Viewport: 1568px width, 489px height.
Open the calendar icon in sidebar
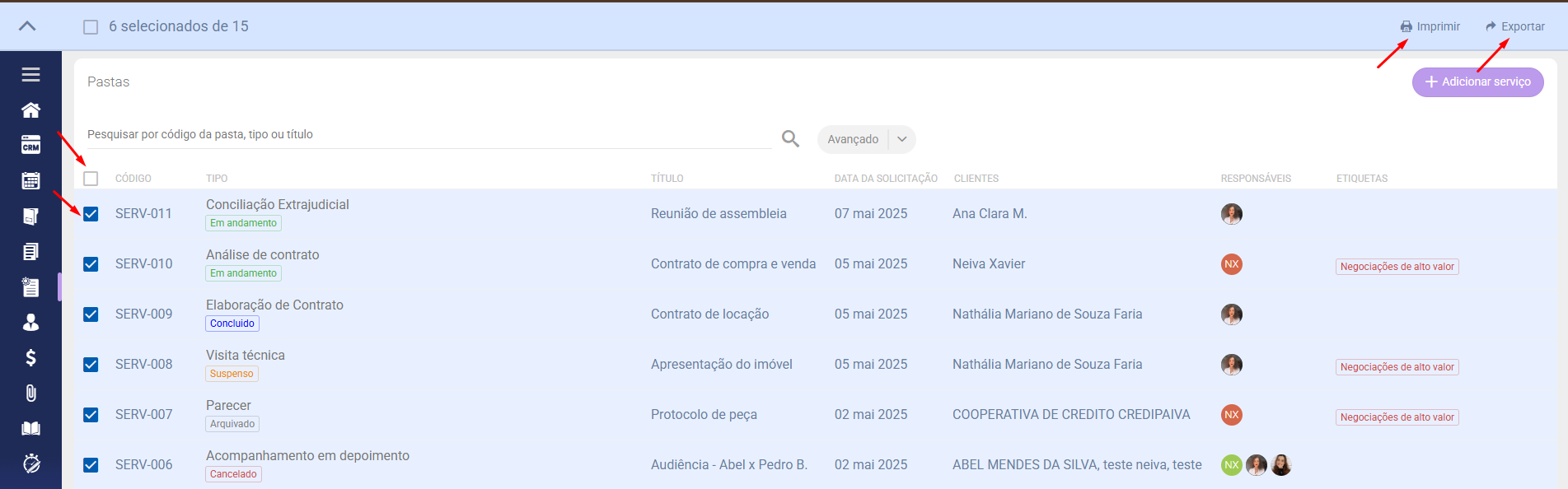[x=30, y=181]
